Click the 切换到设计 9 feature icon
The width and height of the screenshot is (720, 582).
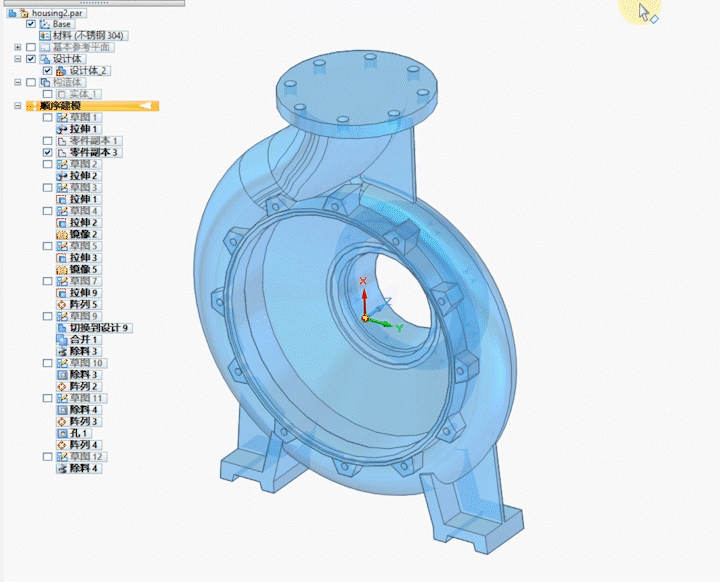pos(62,327)
